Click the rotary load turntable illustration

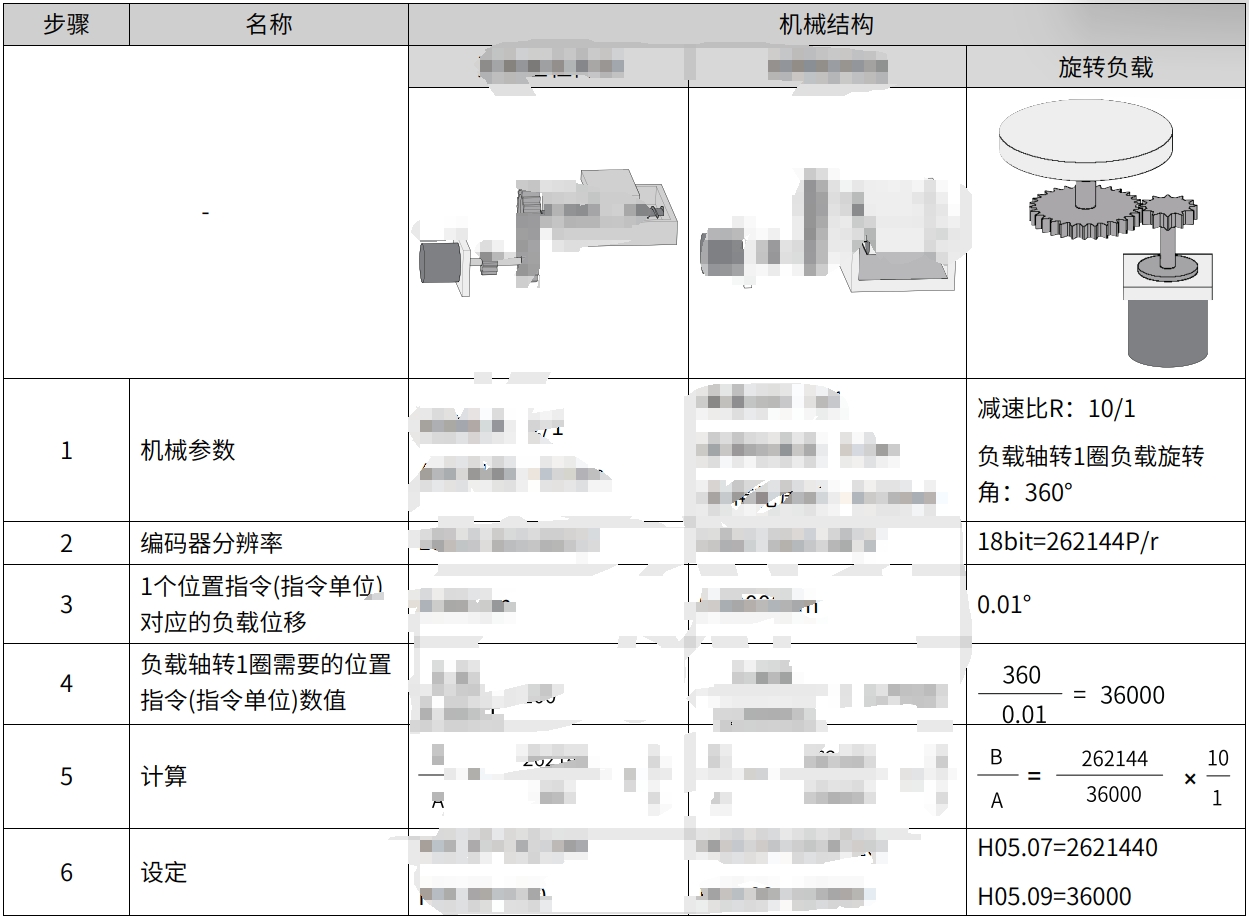point(1106,235)
